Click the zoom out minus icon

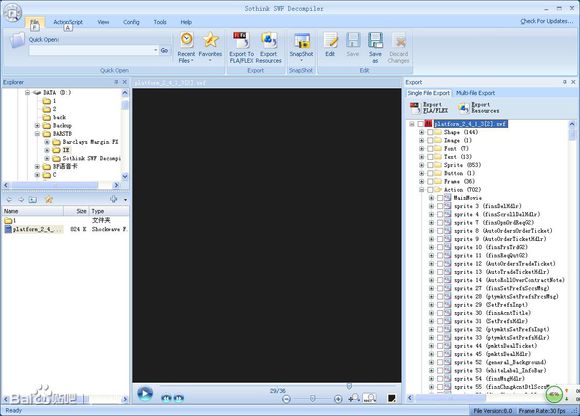coord(286,399)
